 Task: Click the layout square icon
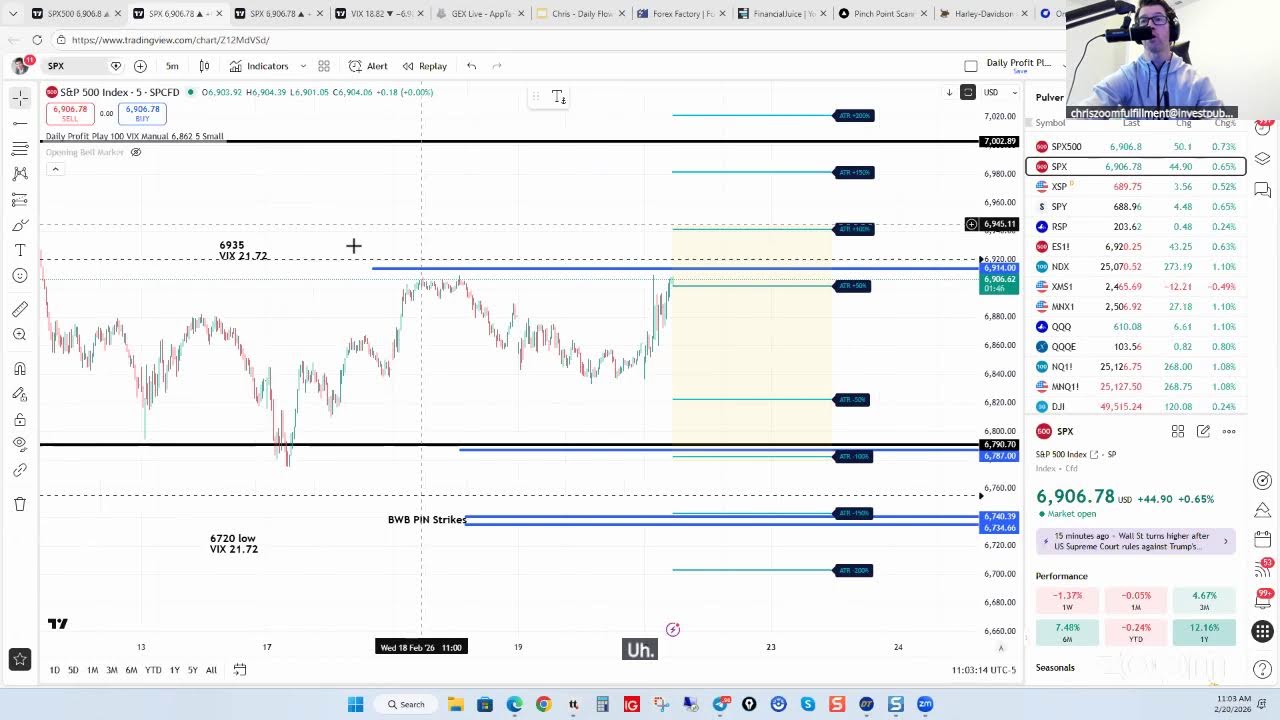coord(970,66)
